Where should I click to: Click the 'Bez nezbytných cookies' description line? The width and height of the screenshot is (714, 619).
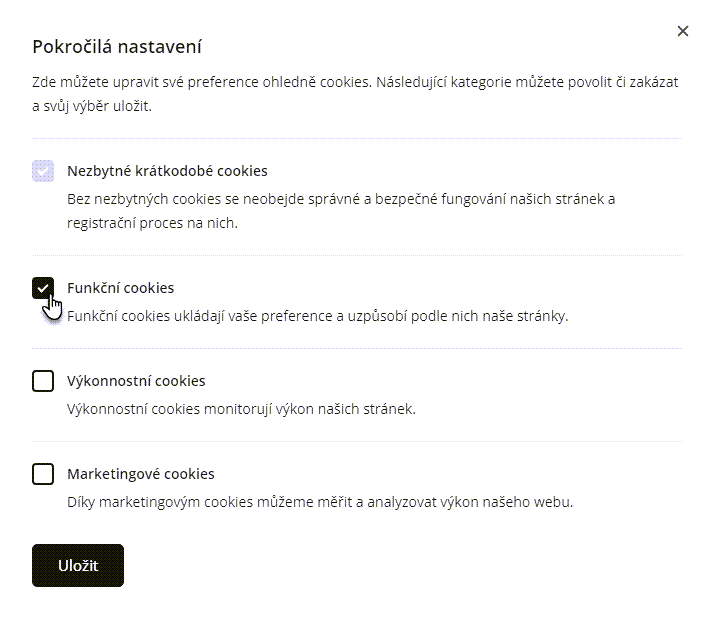coord(341,199)
